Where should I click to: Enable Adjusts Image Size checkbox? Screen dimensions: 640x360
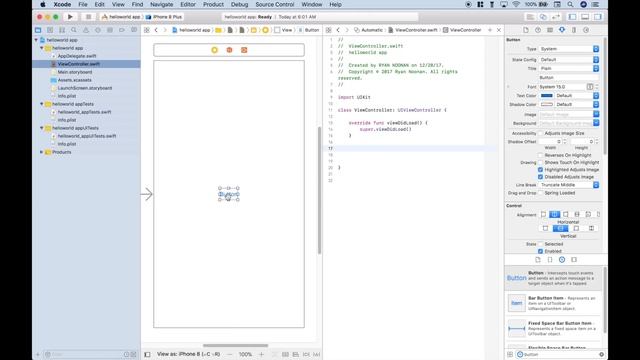540,133
